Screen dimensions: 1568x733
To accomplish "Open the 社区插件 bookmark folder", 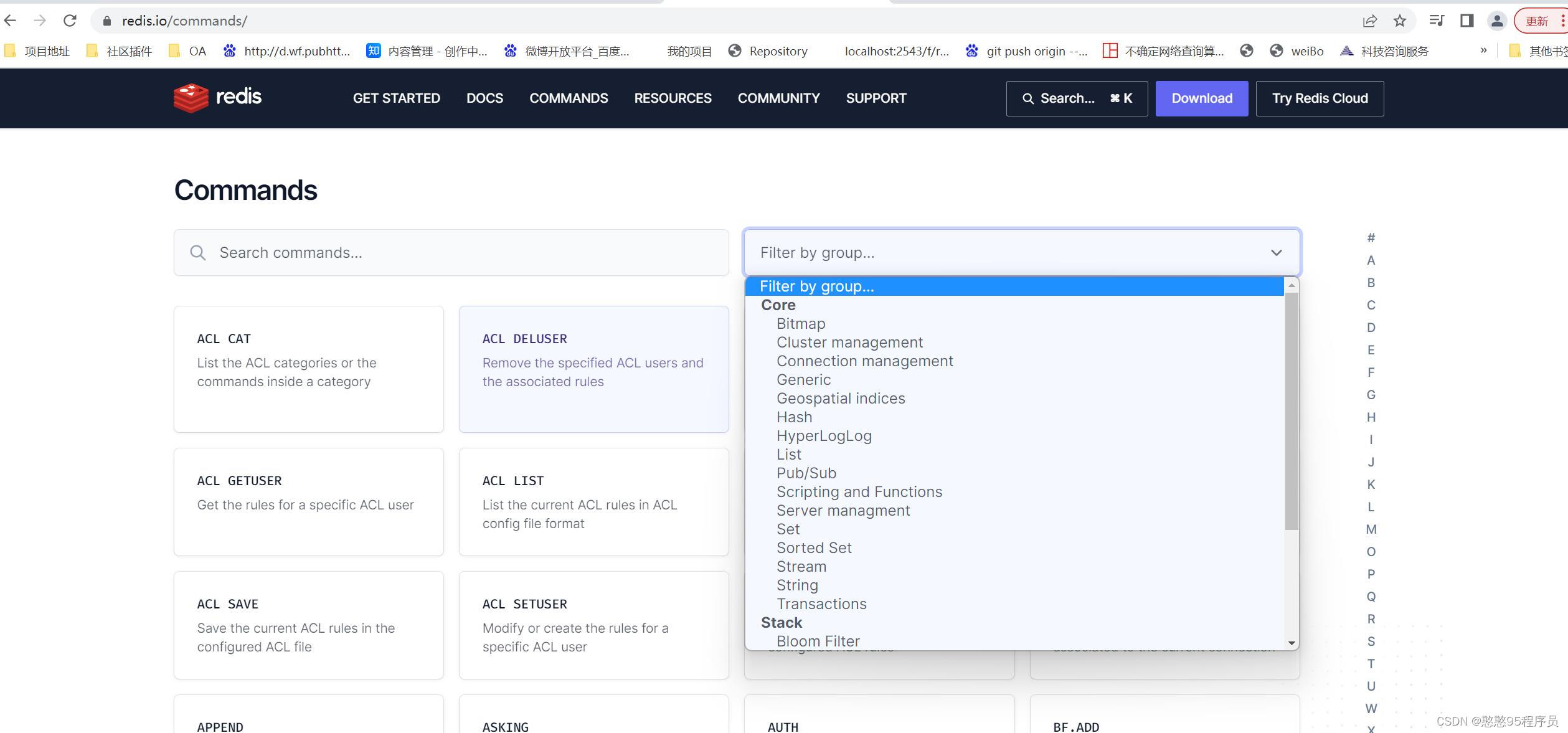I will 120,51.
